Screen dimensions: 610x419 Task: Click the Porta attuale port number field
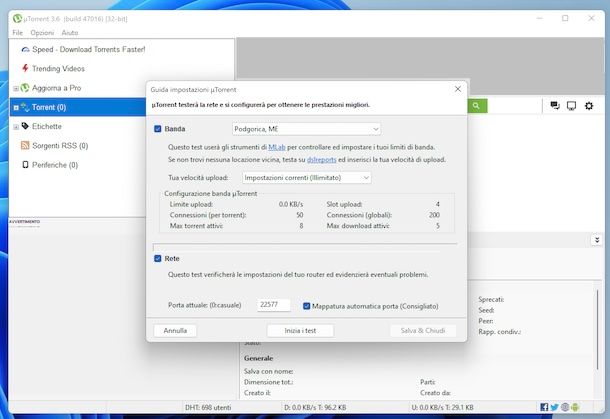273,305
